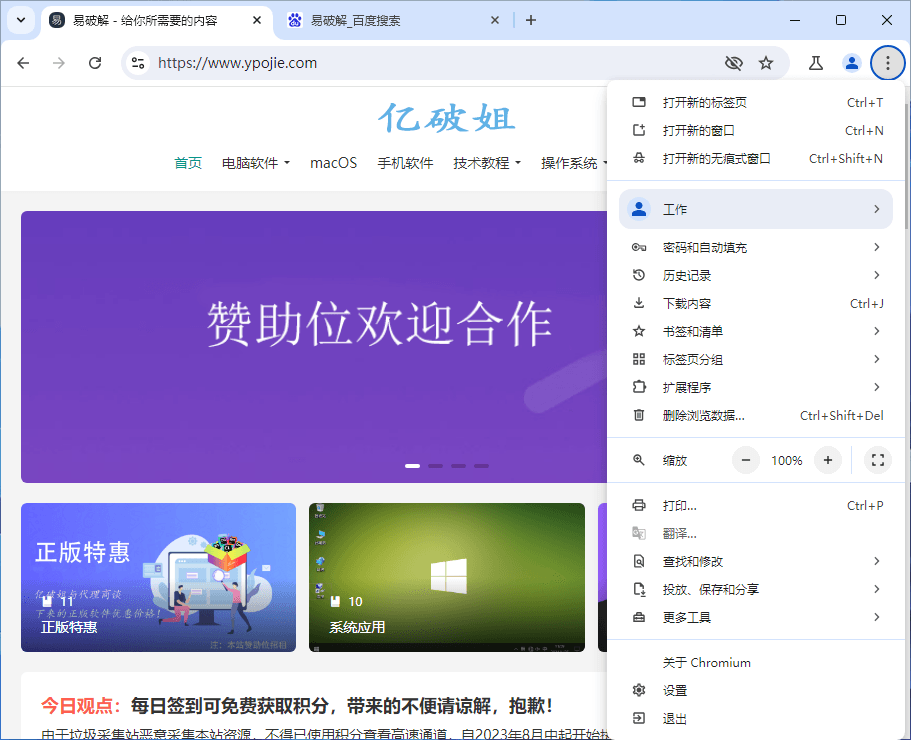Increase zoom with the plus button
This screenshot has width=911, height=740.
(827, 460)
